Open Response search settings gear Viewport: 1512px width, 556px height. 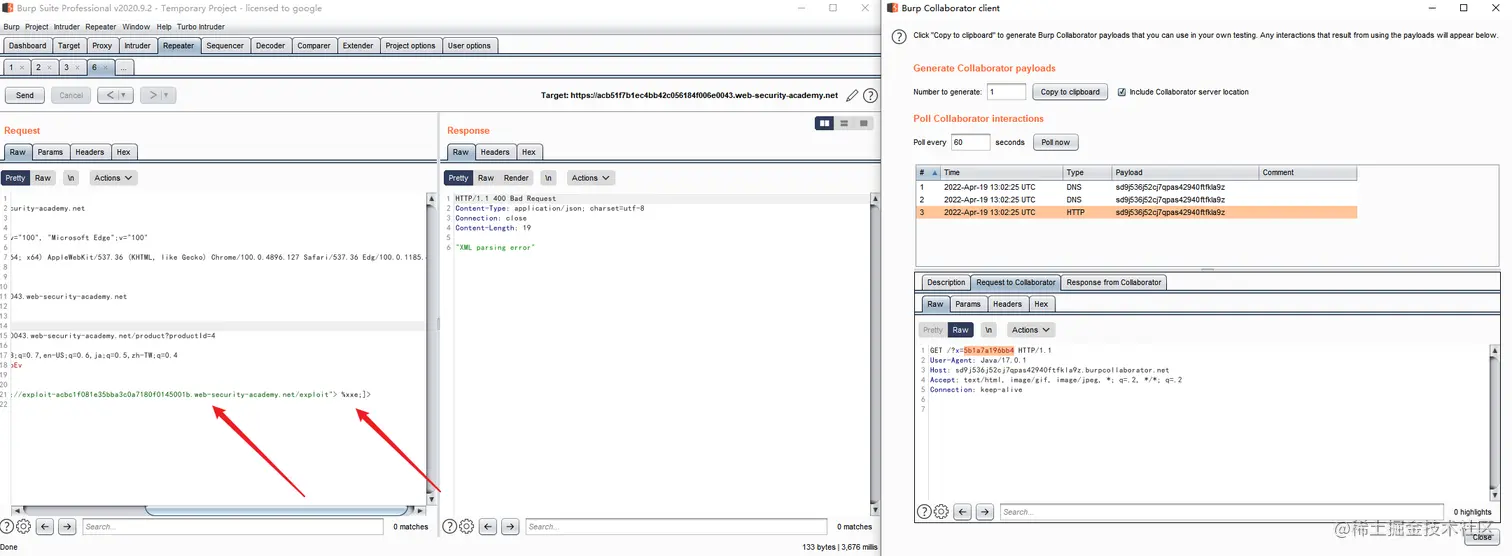pos(466,526)
